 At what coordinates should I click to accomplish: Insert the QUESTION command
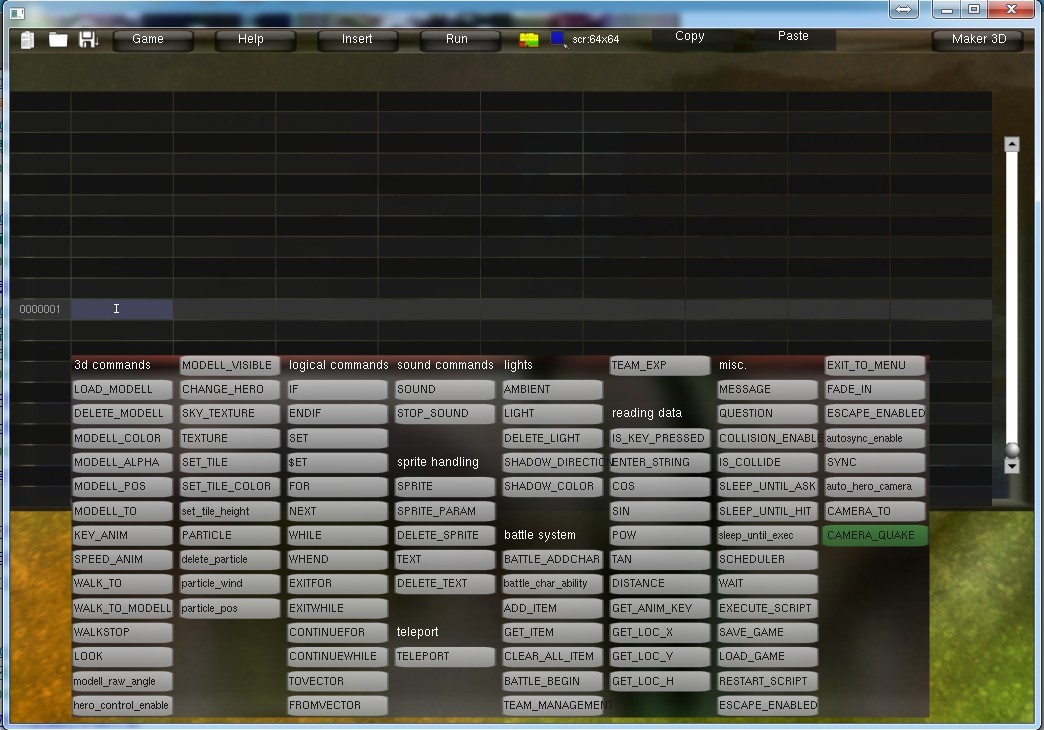pos(768,414)
